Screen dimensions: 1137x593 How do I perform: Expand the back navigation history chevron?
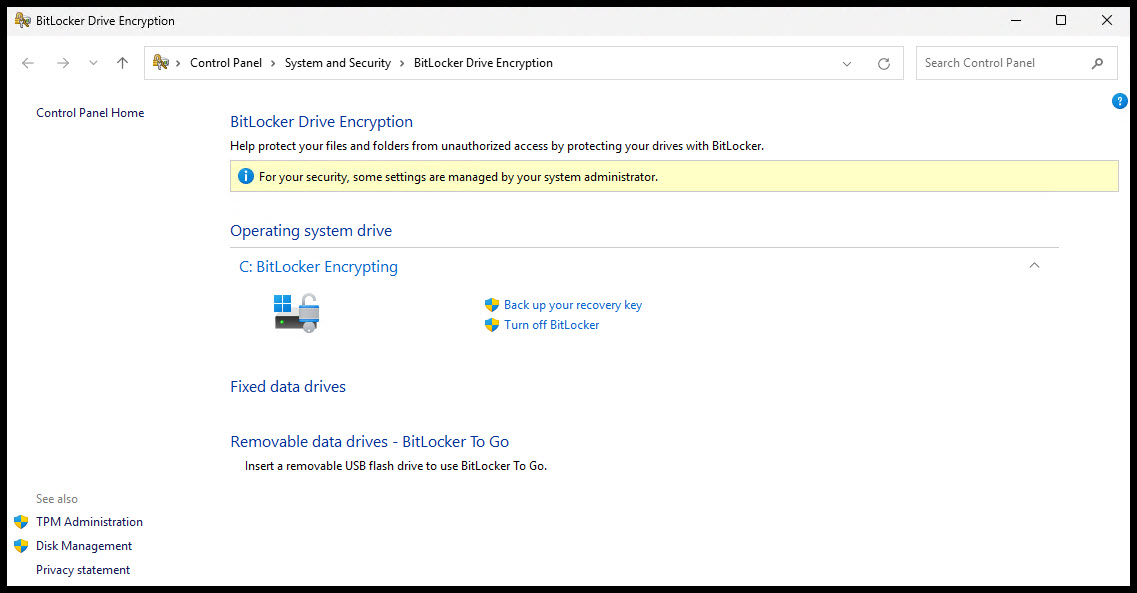coord(93,62)
